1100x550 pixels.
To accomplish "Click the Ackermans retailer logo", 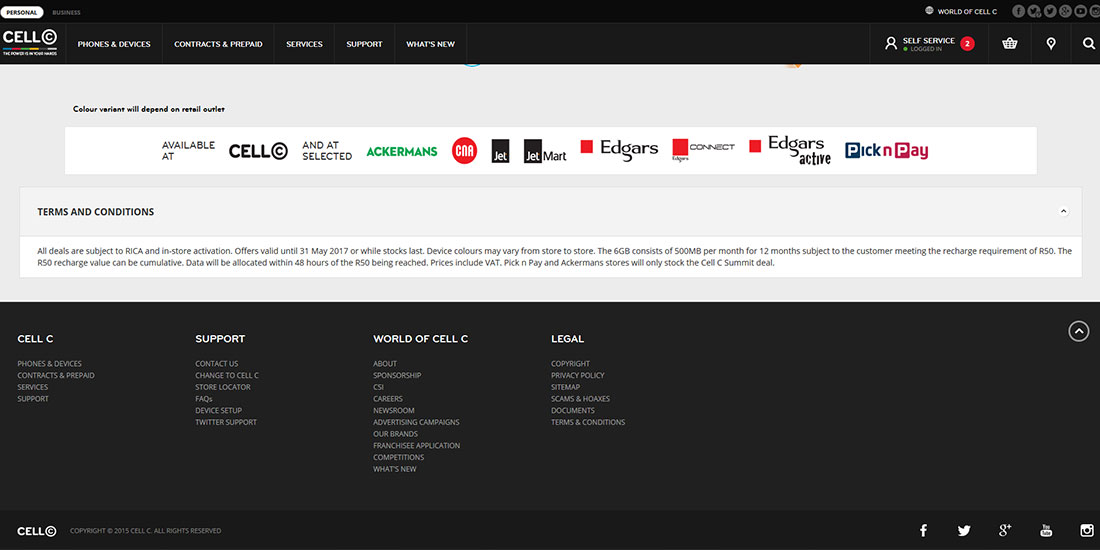I will 402,152.
